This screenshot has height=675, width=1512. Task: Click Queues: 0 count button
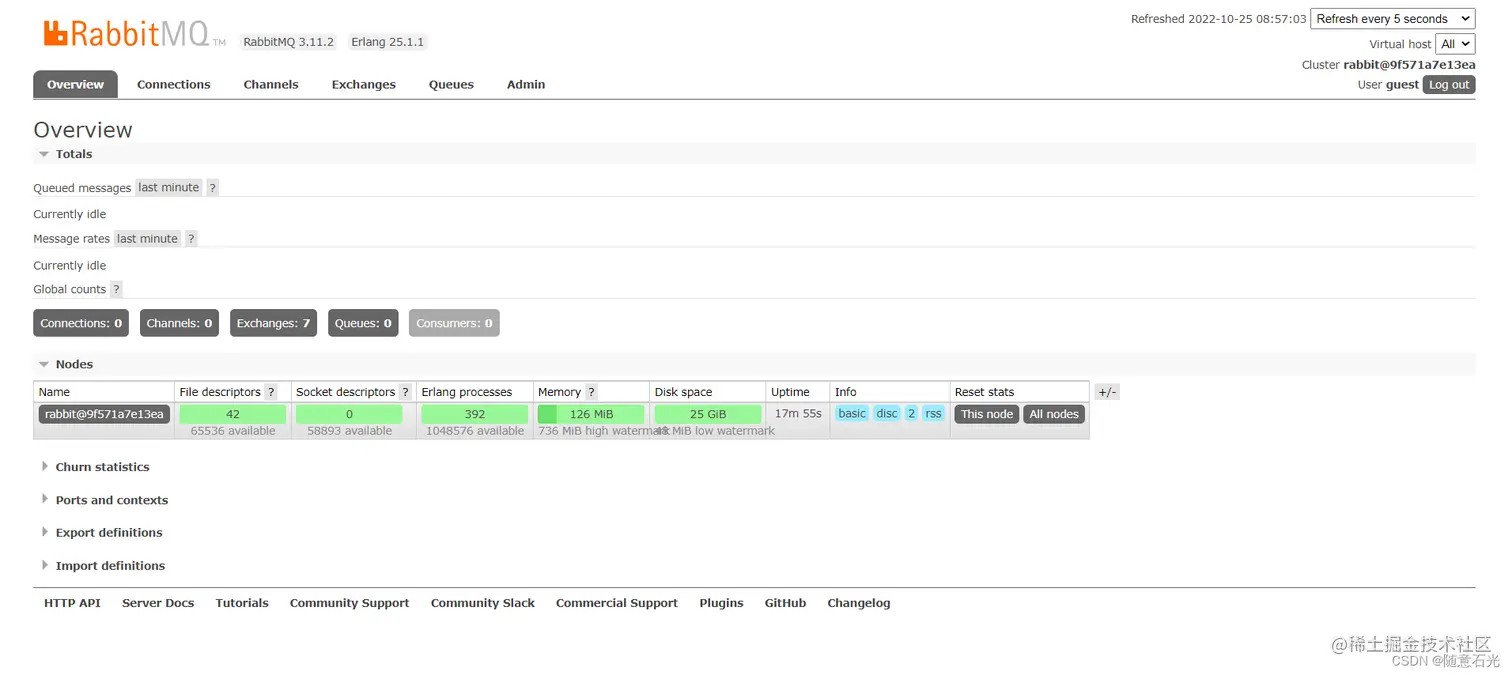pyautogui.click(x=363, y=323)
